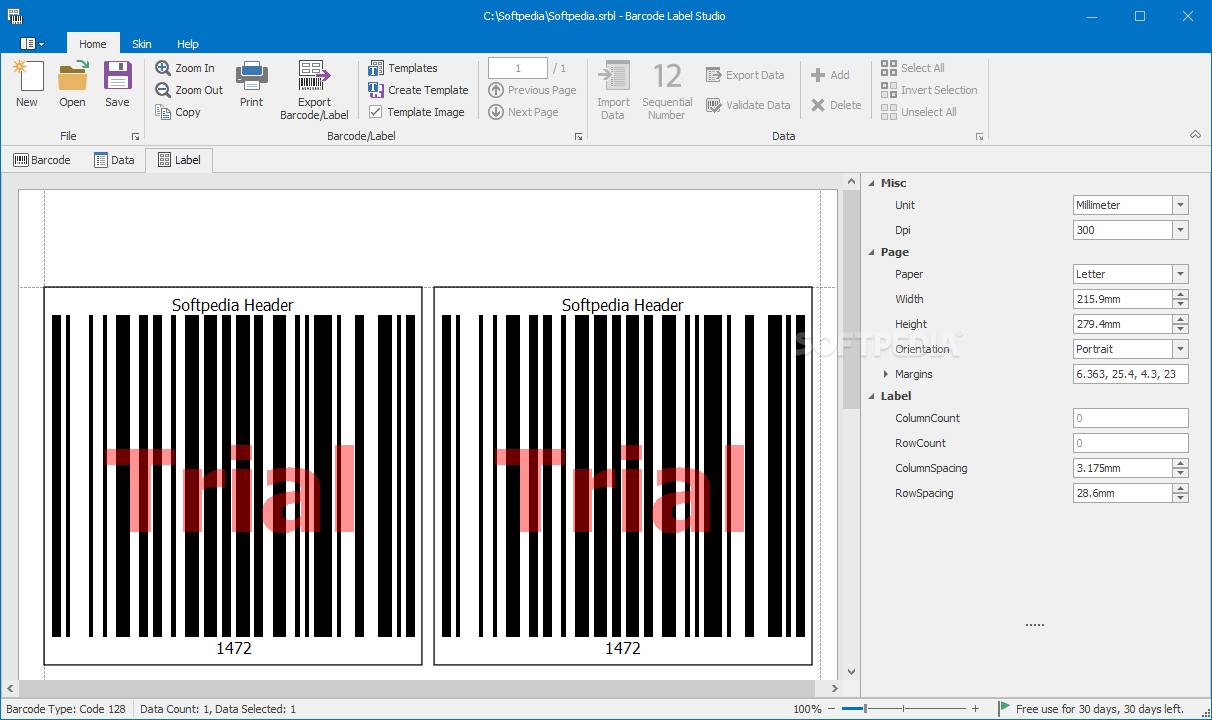This screenshot has width=1212, height=720.
Task: Expand the Margins property
Action: coord(886,374)
